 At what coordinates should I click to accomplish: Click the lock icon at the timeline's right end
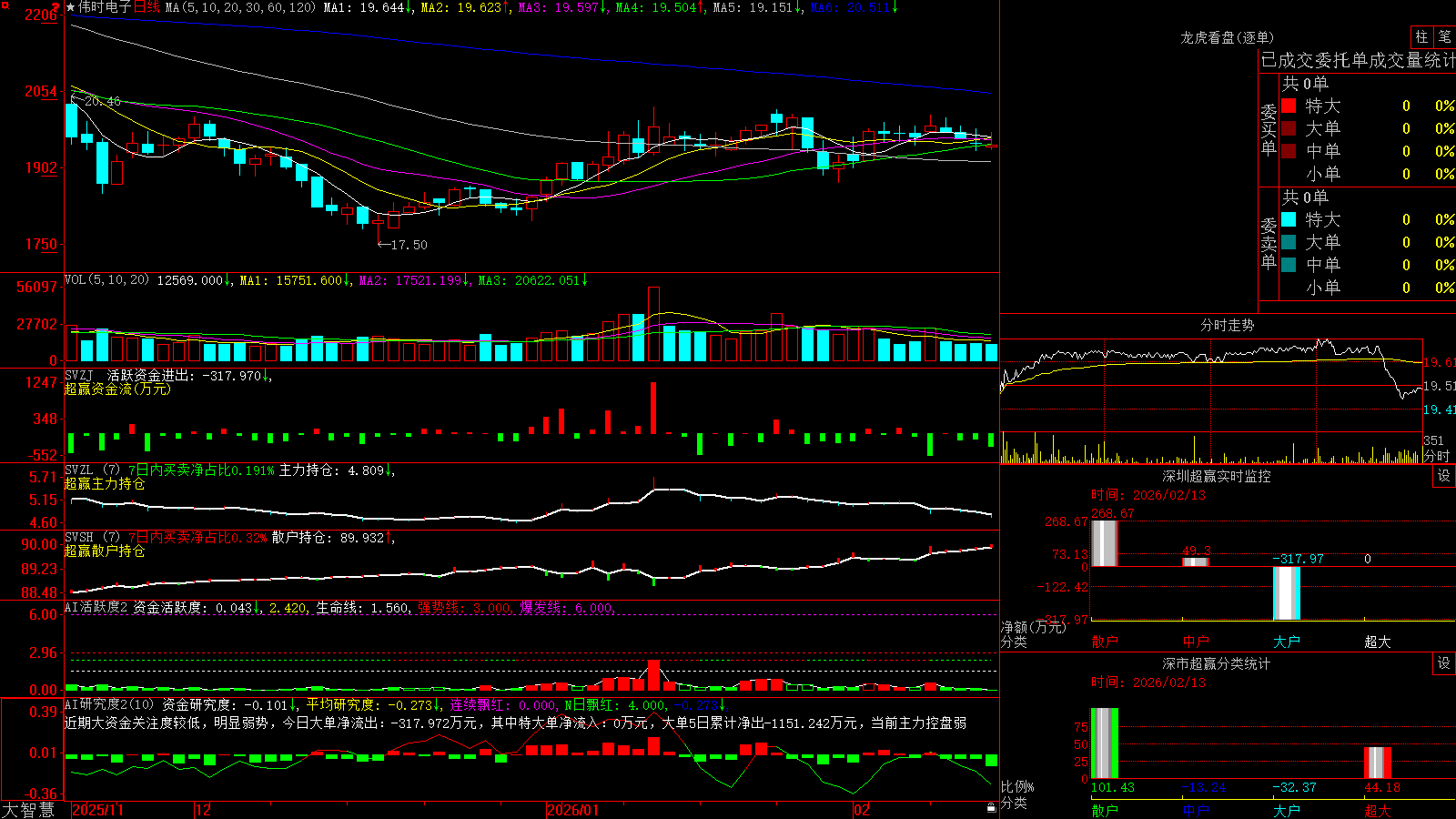992,808
